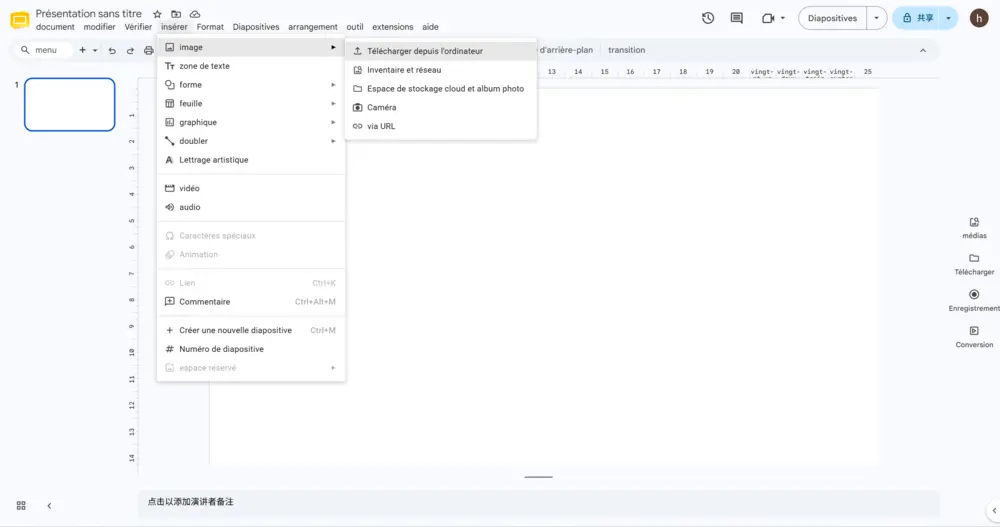Star the presentation with the star icon
The width and height of the screenshot is (1000, 527).
pos(157,14)
